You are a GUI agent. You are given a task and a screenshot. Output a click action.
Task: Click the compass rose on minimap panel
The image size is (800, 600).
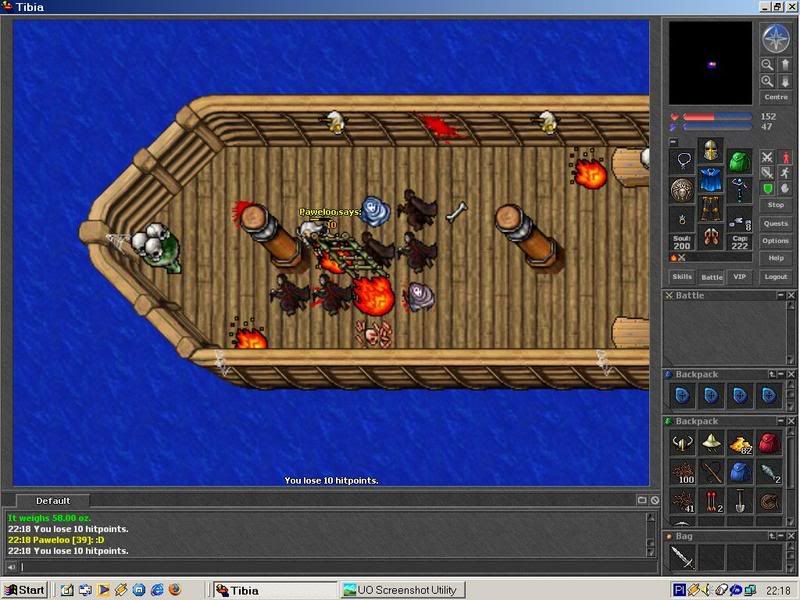pos(775,38)
